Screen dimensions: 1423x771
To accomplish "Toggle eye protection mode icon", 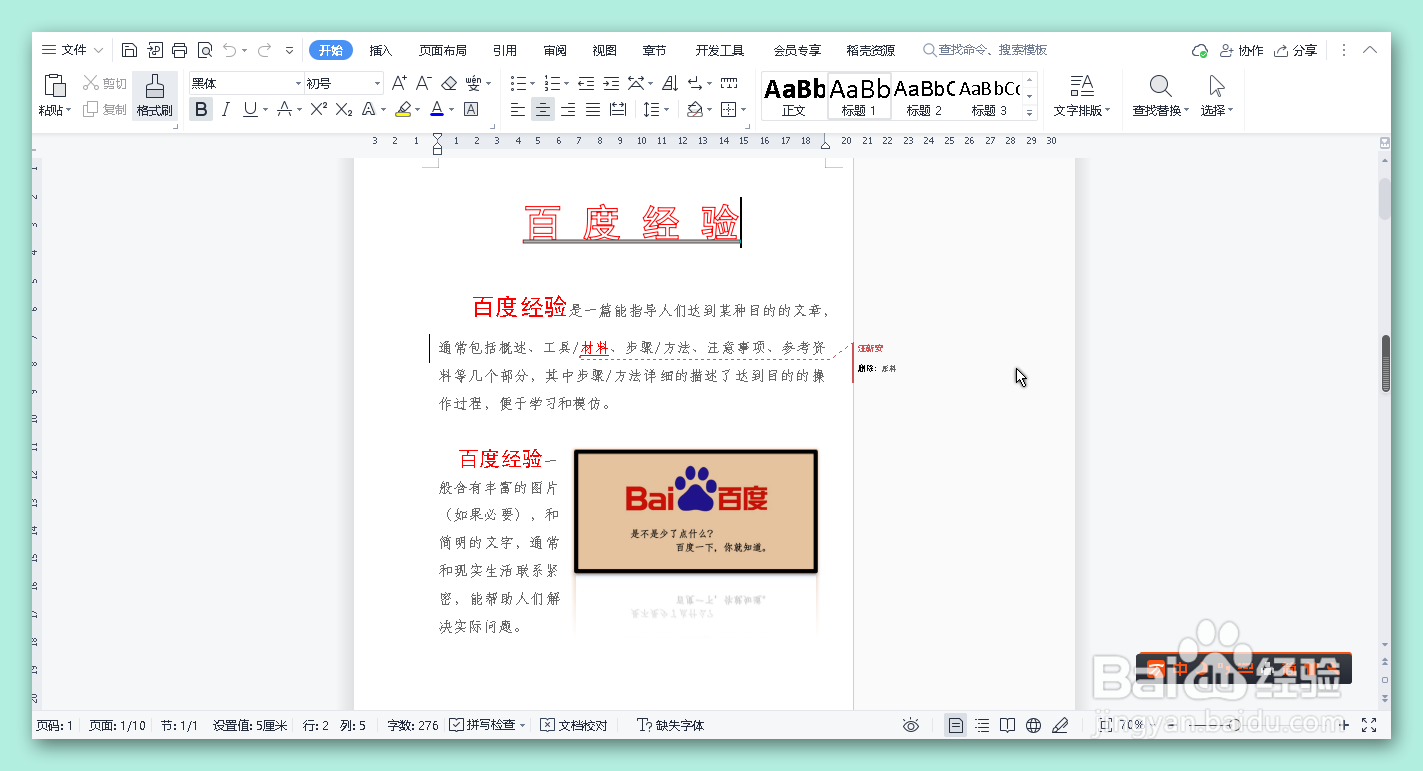I will pos(911,725).
